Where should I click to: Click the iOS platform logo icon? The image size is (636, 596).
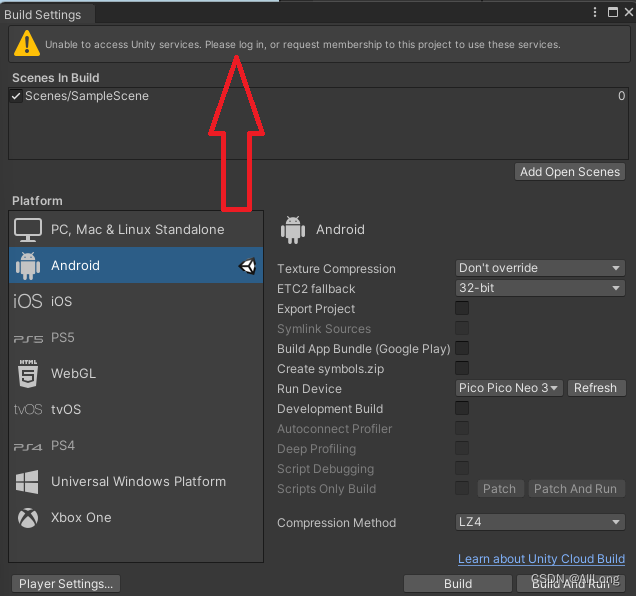click(x=28, y=301)
